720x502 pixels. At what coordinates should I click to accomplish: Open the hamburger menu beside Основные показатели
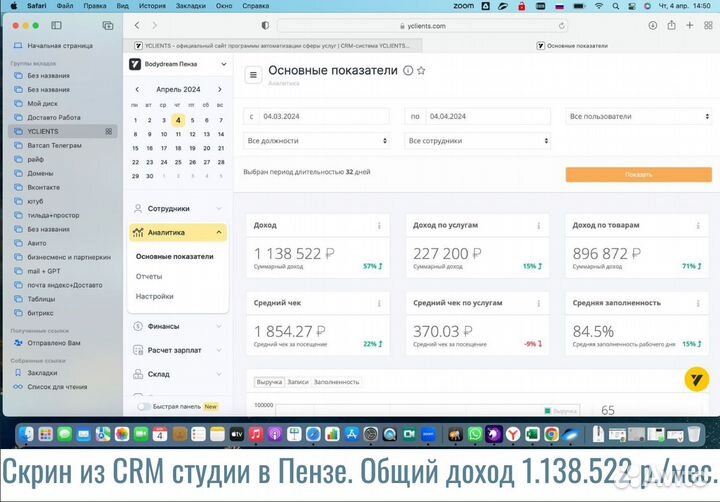tap(253, 75)
